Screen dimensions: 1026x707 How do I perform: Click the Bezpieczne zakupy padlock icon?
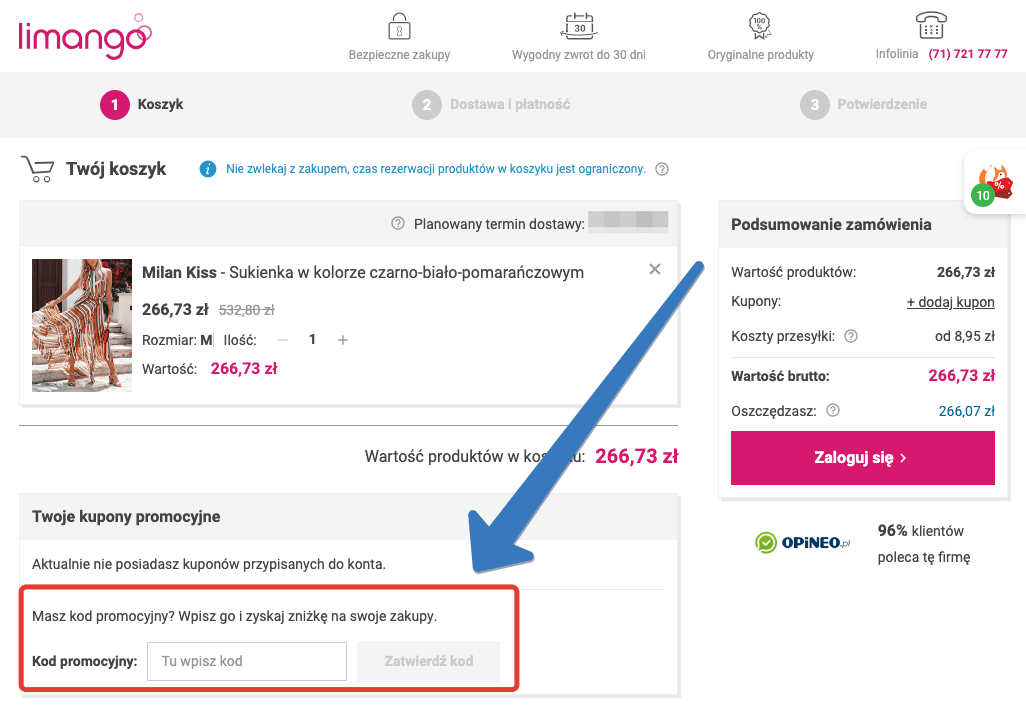[x=399, y=25]
